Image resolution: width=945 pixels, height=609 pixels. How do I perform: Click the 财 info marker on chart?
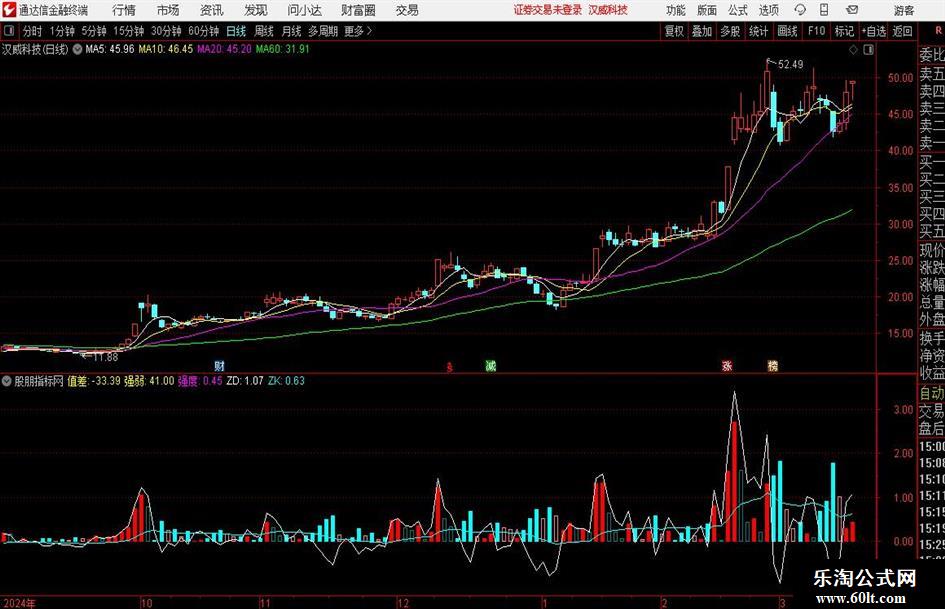[x=219, y=365]
